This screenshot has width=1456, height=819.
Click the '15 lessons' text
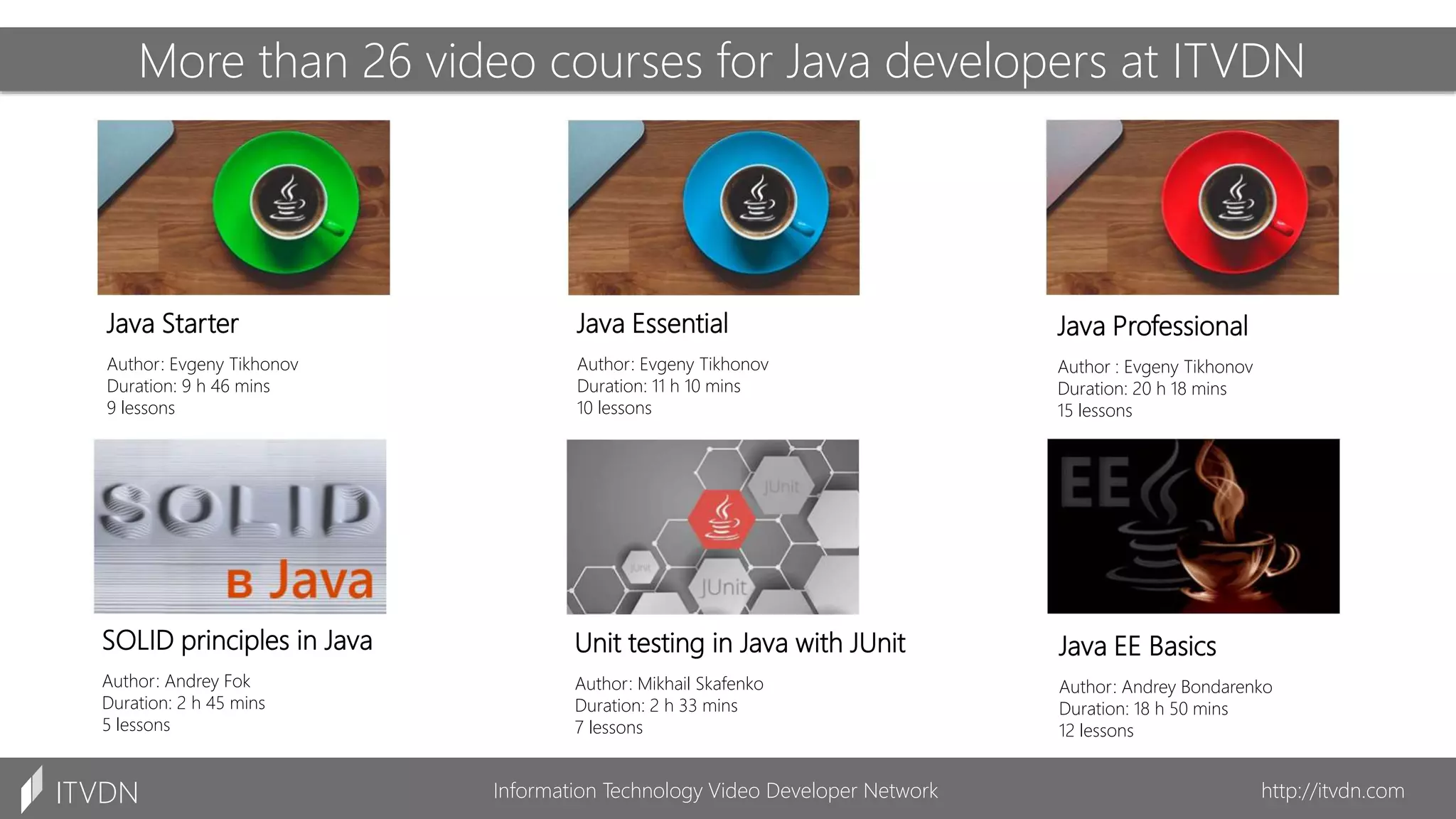[1095, 411]
